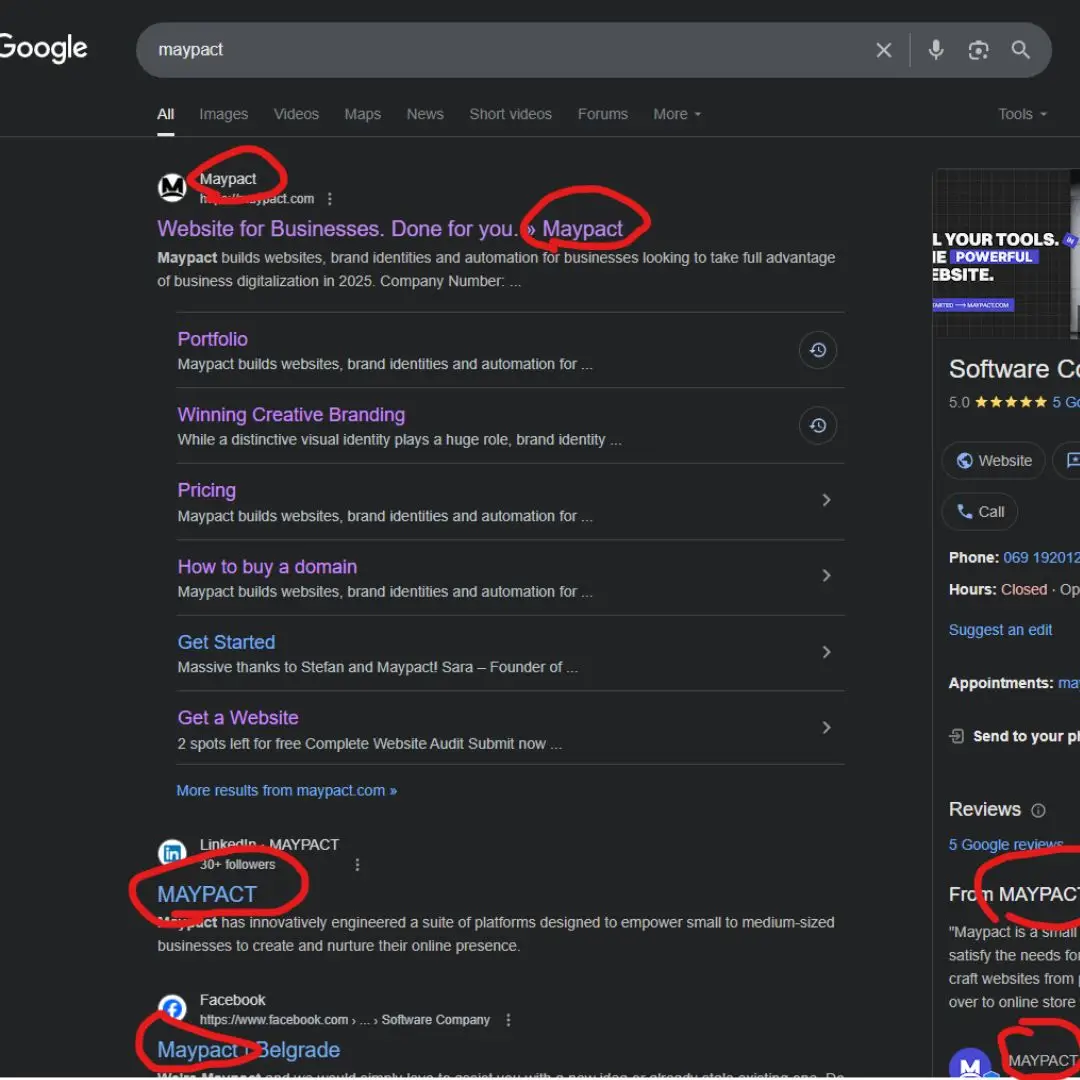Screen dimensions: 1080x1080
Task: Open three-dot menu for LinkedIn result
Action: 358,865
